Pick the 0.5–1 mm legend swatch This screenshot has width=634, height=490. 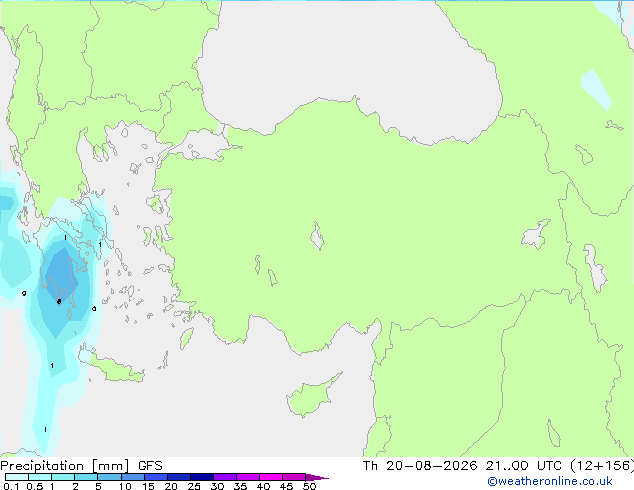coord(40,477)
